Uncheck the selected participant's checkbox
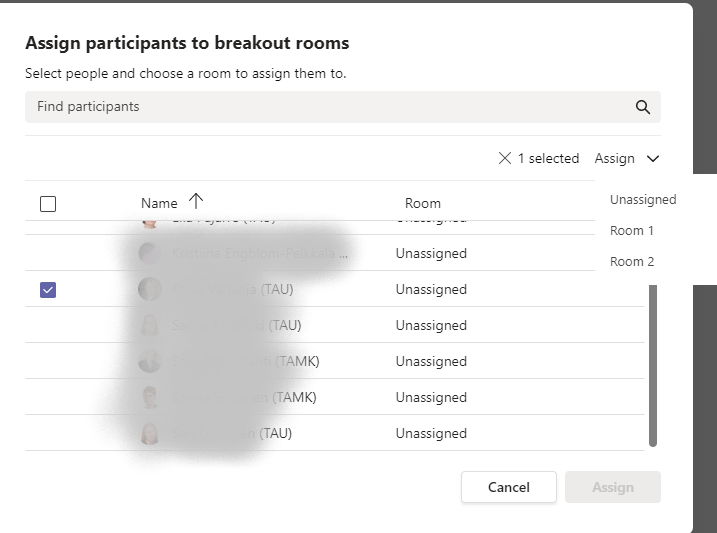This screenshot has height=533, width=717. pos(48,290)
